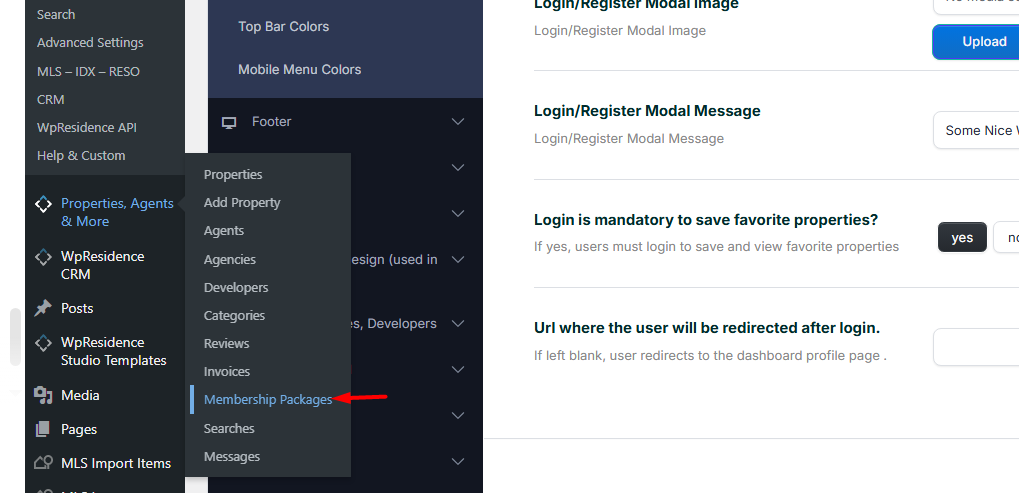1019x493 pixels.
Task: Click the Login/Register Modal Message text field
Action: 975,131
